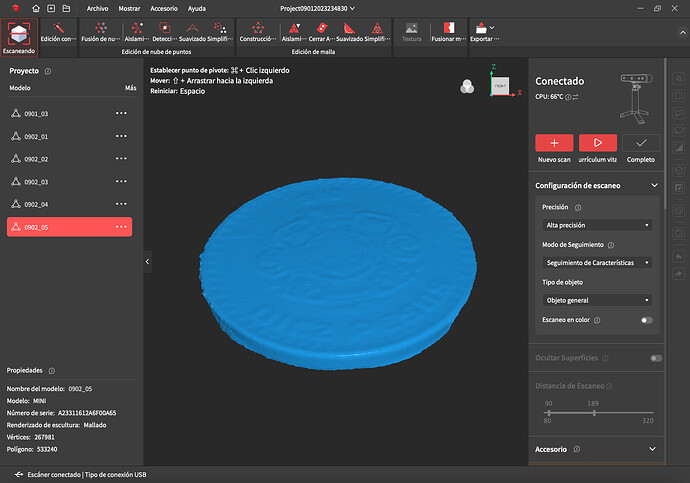Viewport: 690px width, 483px height.
Task: Open the Seguimiento de Características dropdown
Action: (597, 263)
